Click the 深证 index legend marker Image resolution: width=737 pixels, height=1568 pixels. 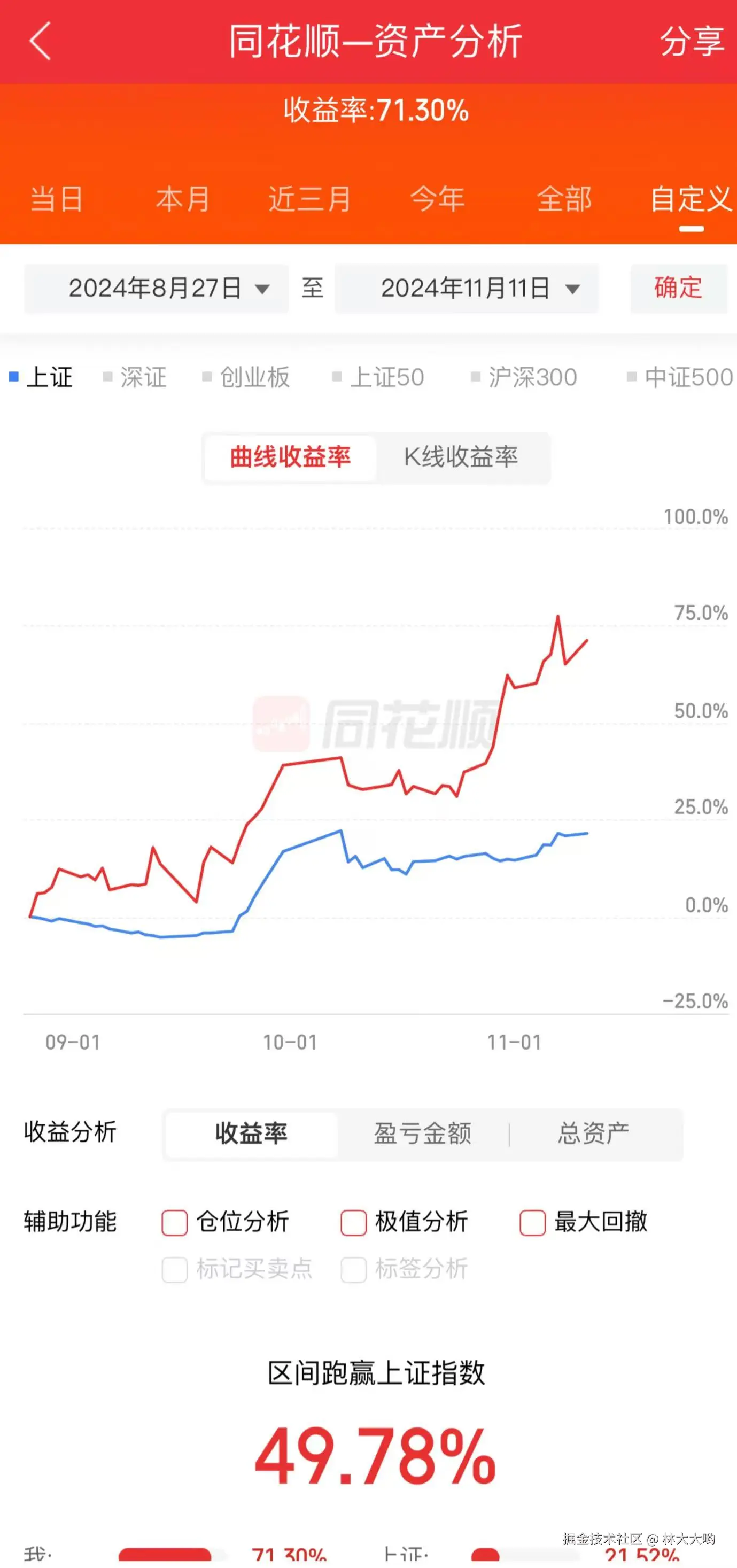(107, 376)
